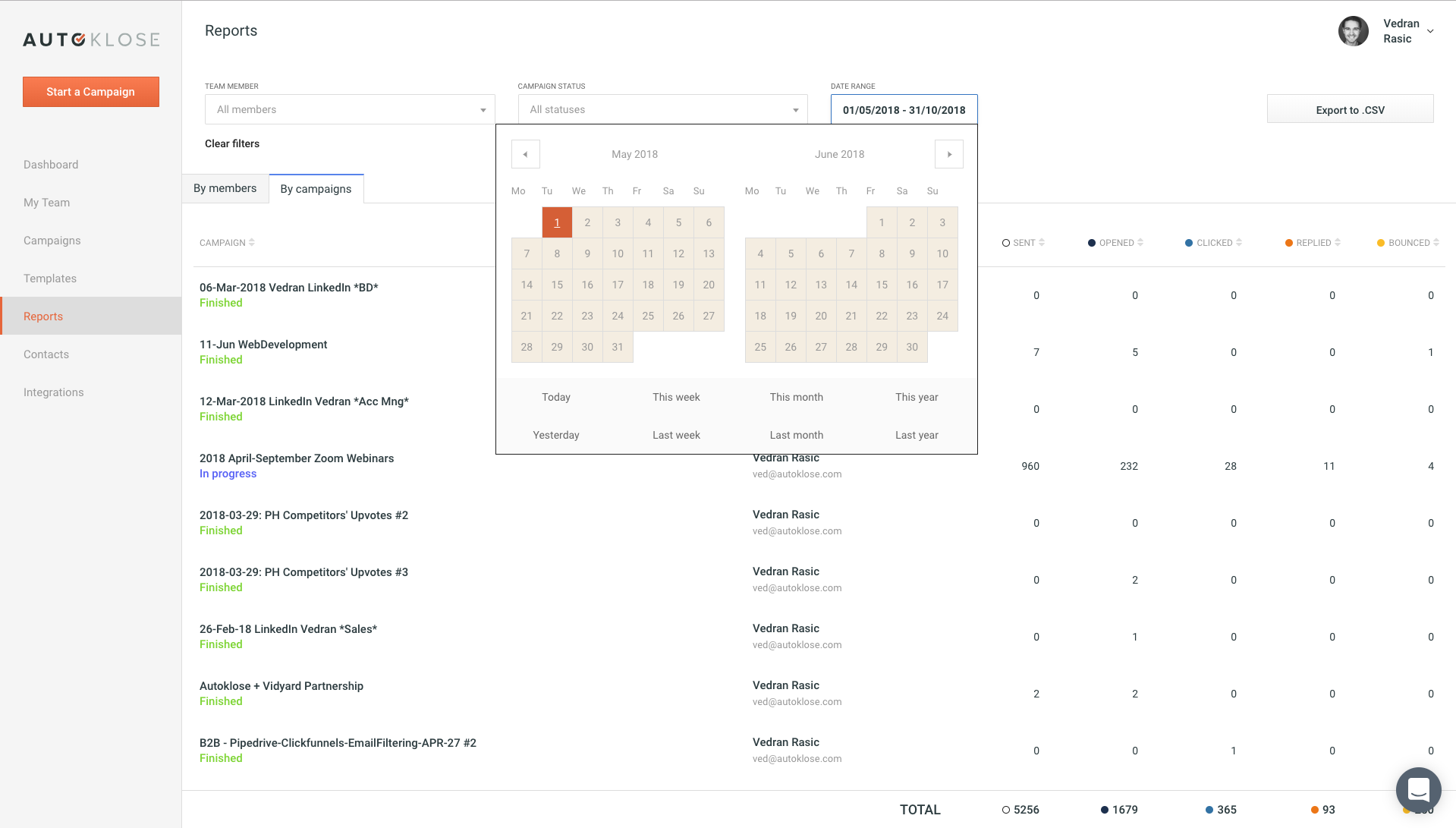Image resolution: width=1456 pixels, height=828 pixels.
Task: Advance calendar to next month
Action: coord(948,154)
